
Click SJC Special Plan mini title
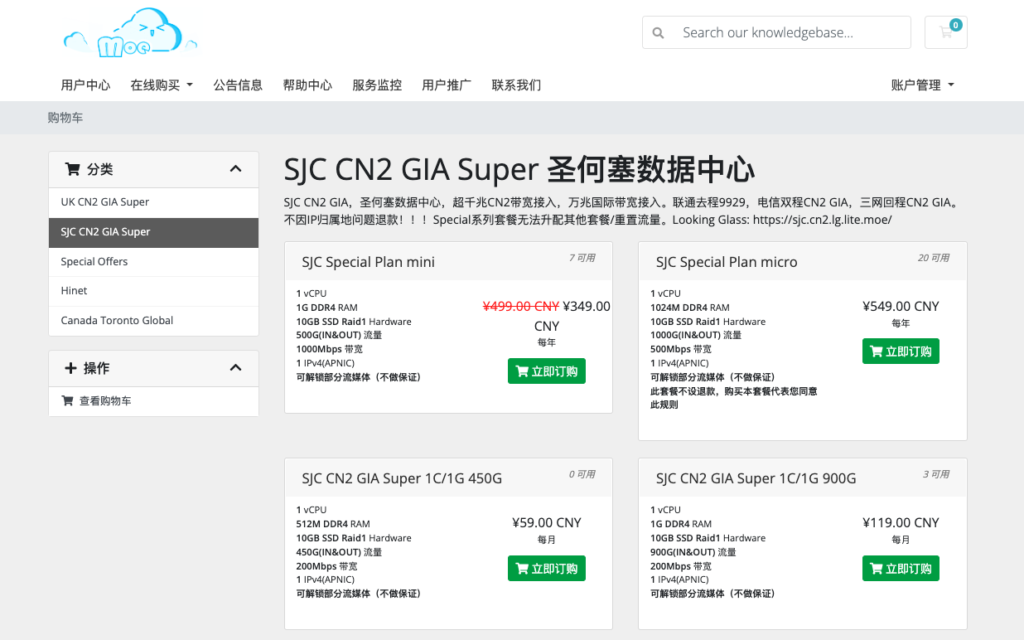pos(368,262)
